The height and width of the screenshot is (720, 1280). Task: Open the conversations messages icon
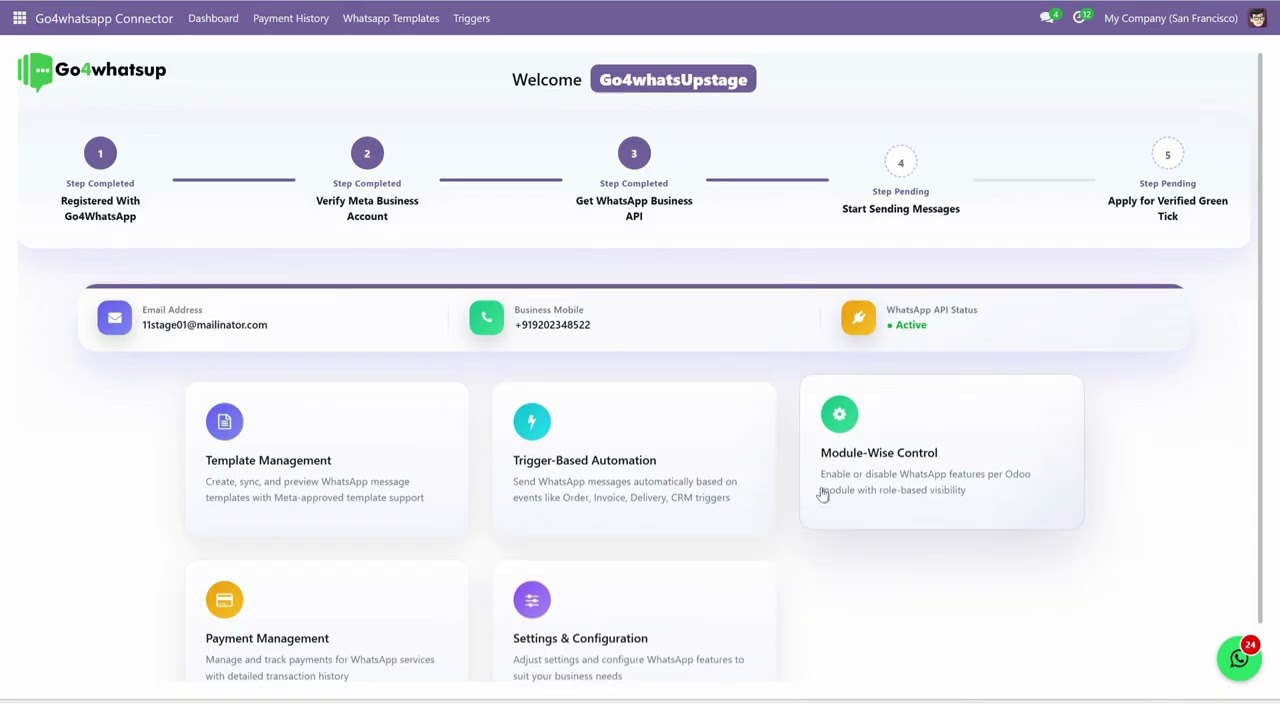(1047, 18)
